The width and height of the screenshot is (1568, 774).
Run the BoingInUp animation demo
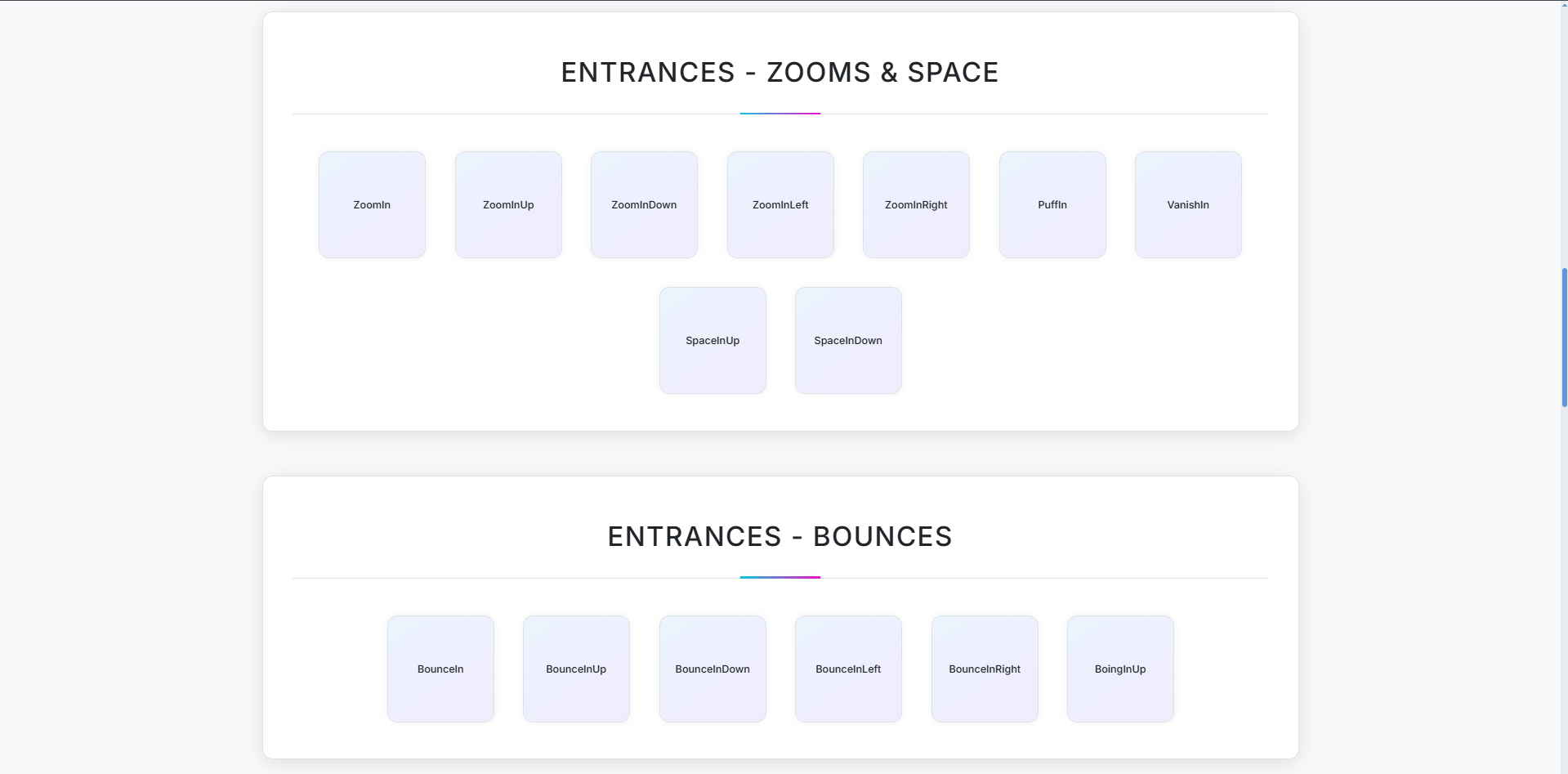pyautogui.click(x=1119, y=669)
